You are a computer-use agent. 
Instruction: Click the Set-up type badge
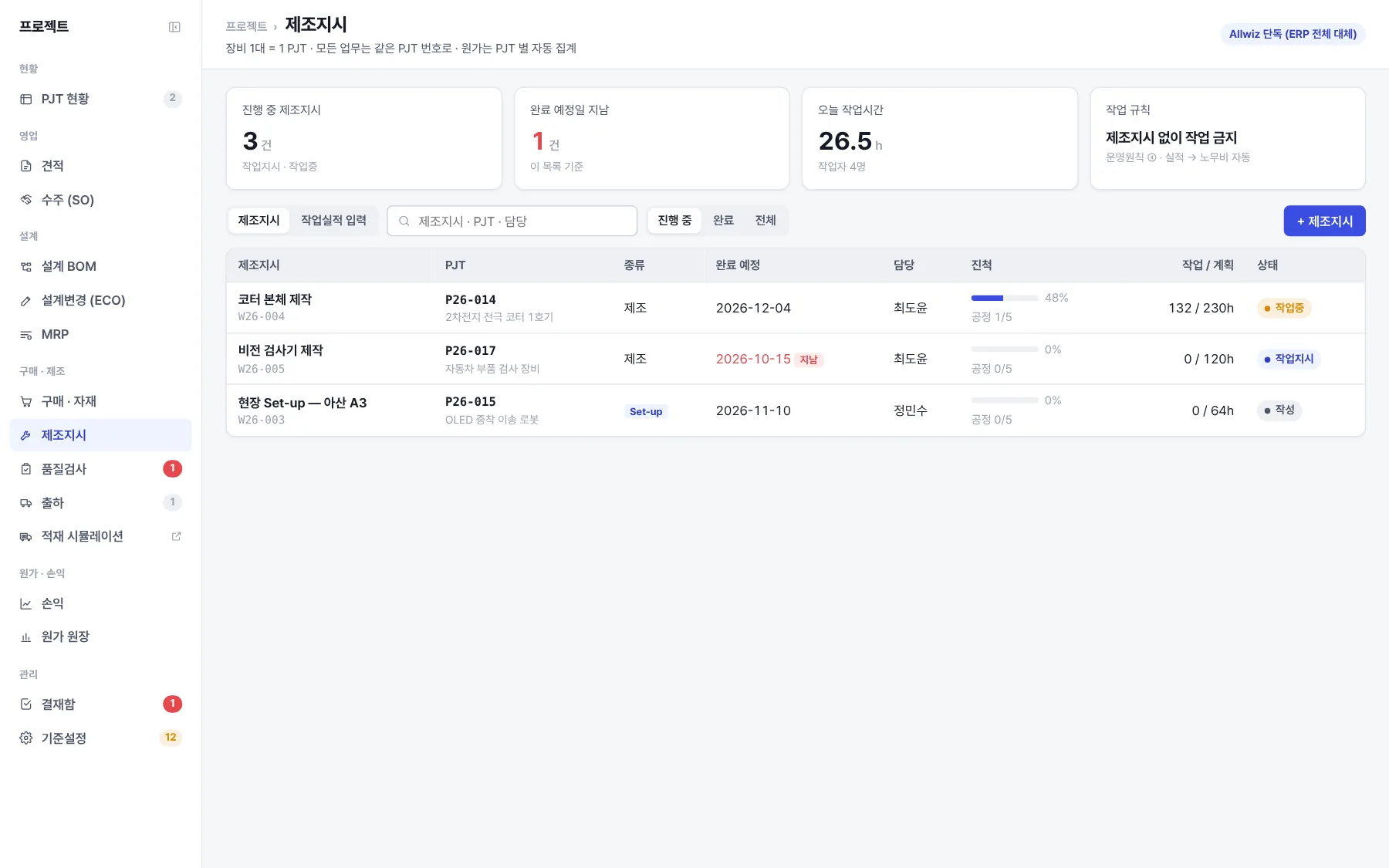tap(645, 411)
